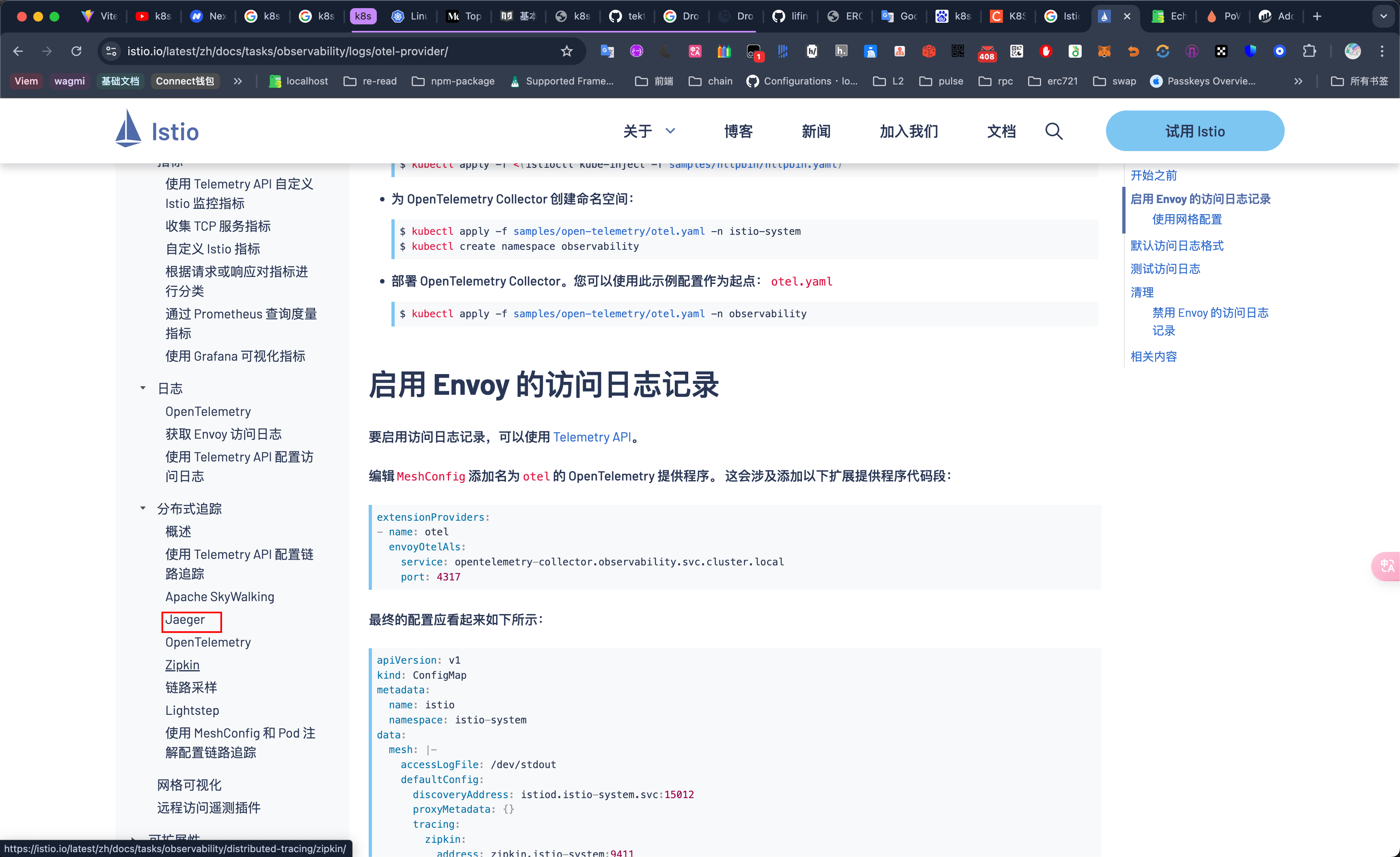Open the Viem bookmark
The height and width of the screenshot is (857, 1400).
26,81
